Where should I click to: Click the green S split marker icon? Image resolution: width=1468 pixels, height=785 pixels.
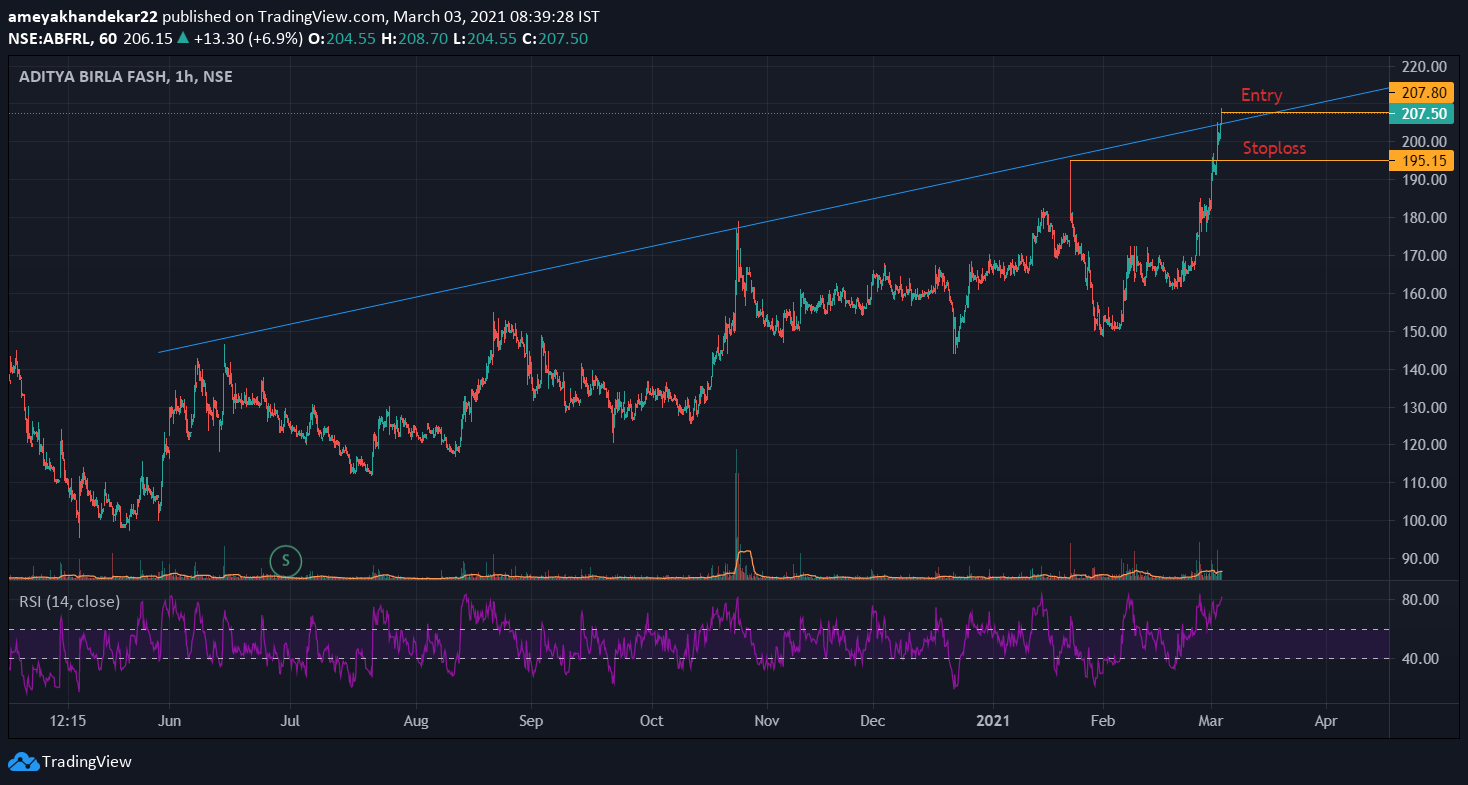point(286,561)
